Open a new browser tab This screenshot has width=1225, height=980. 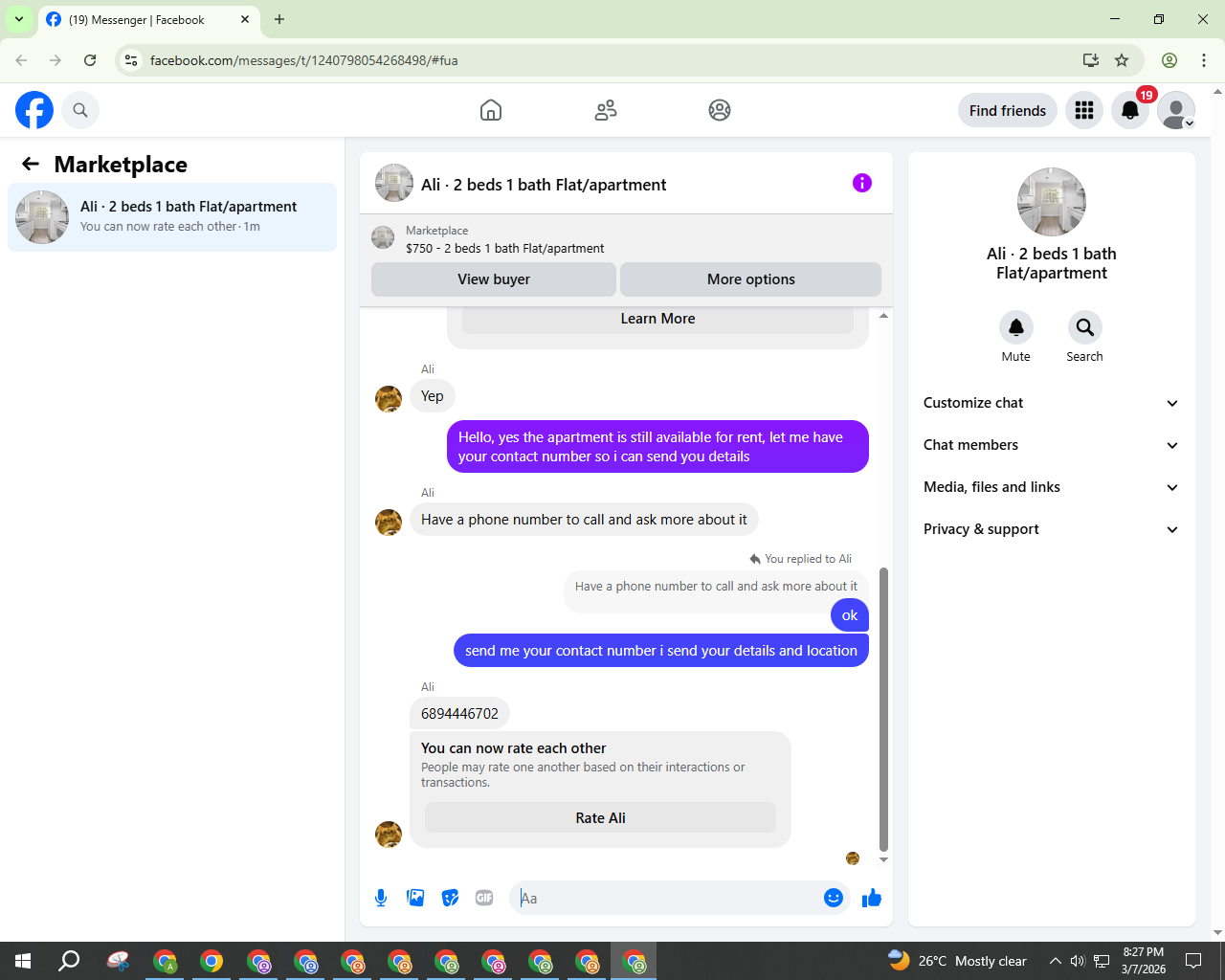pyautogui.click(x=279, y=19)
